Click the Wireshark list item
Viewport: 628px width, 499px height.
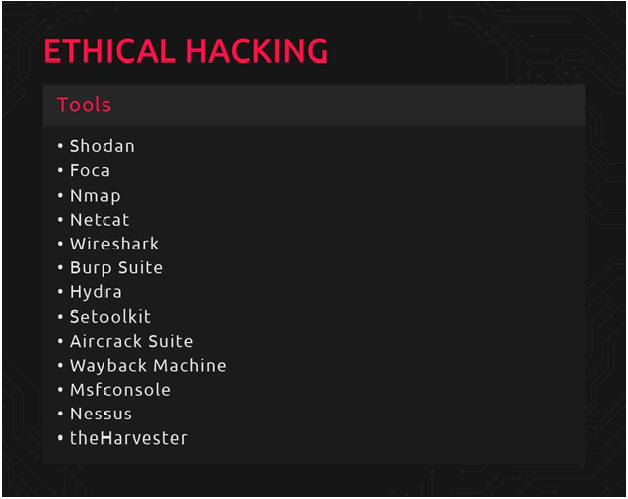pos(114,244)
